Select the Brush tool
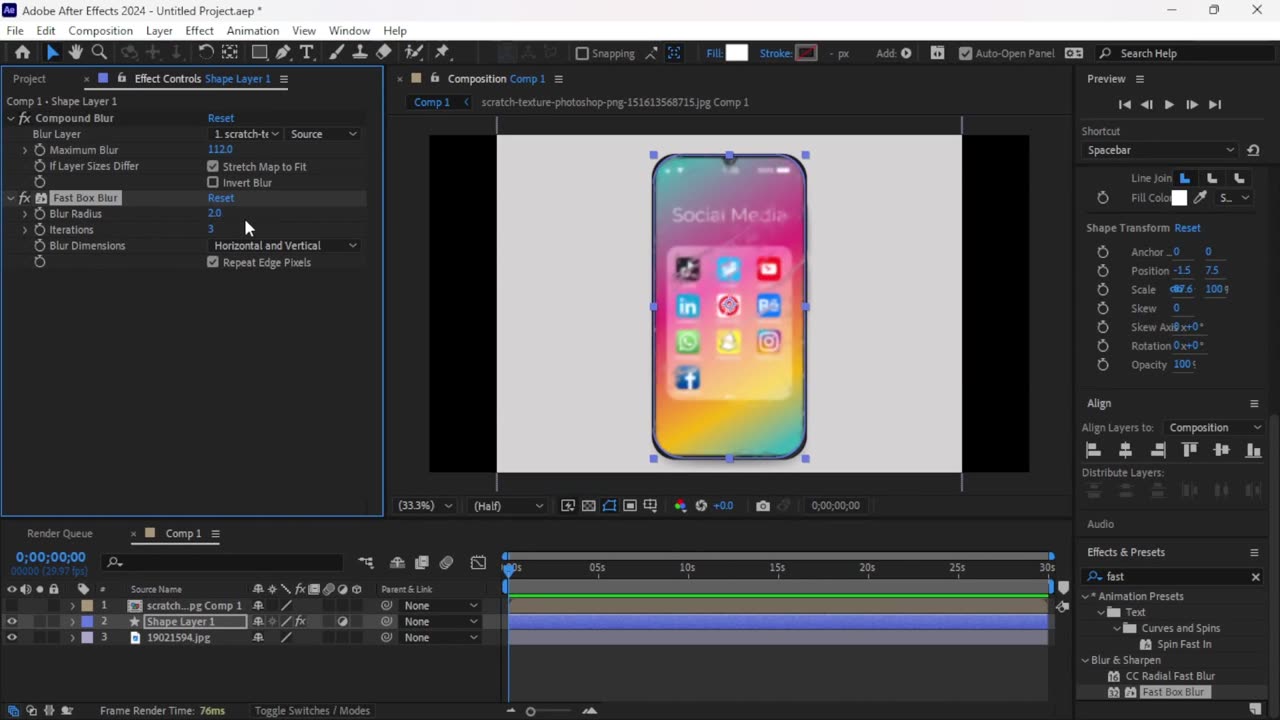Image resolution: width=1280 pixels, height=720 pixels. [337, 53]
